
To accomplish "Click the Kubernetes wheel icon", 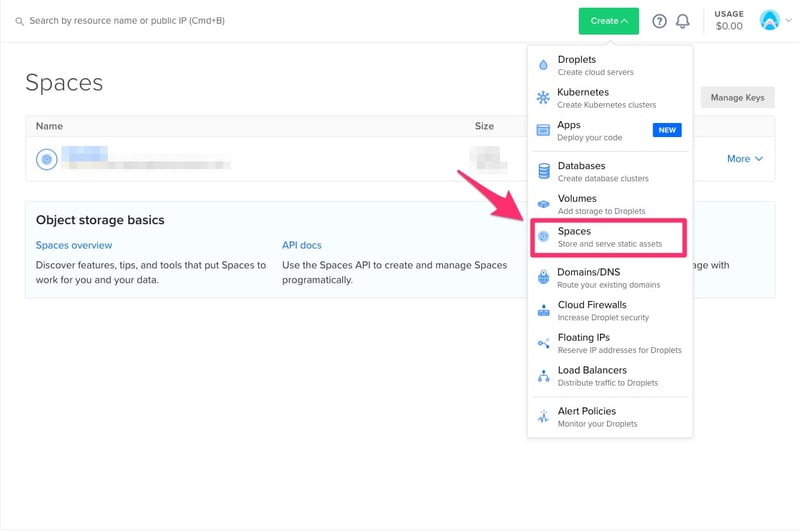I will click(x=543, y=97).
